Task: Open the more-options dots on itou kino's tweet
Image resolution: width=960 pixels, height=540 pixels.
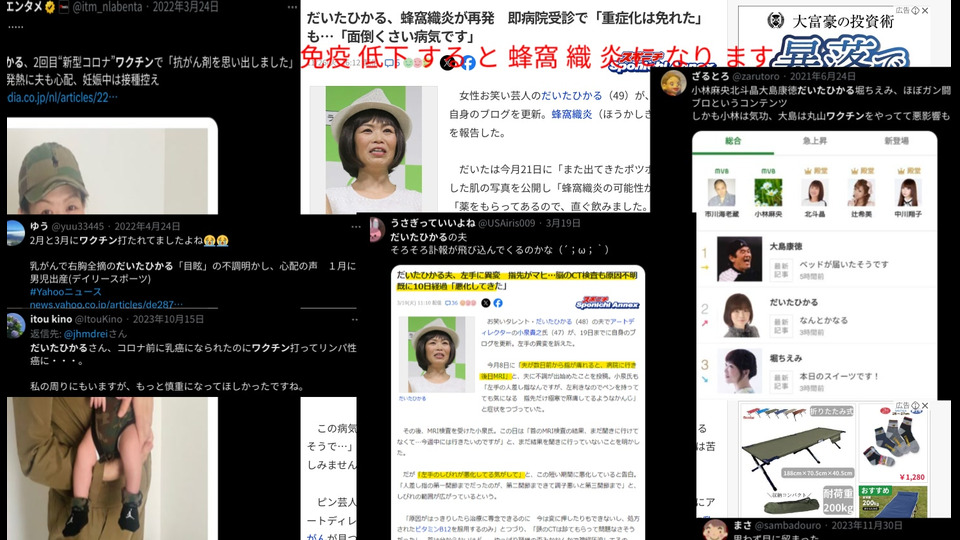Action: 354,320
